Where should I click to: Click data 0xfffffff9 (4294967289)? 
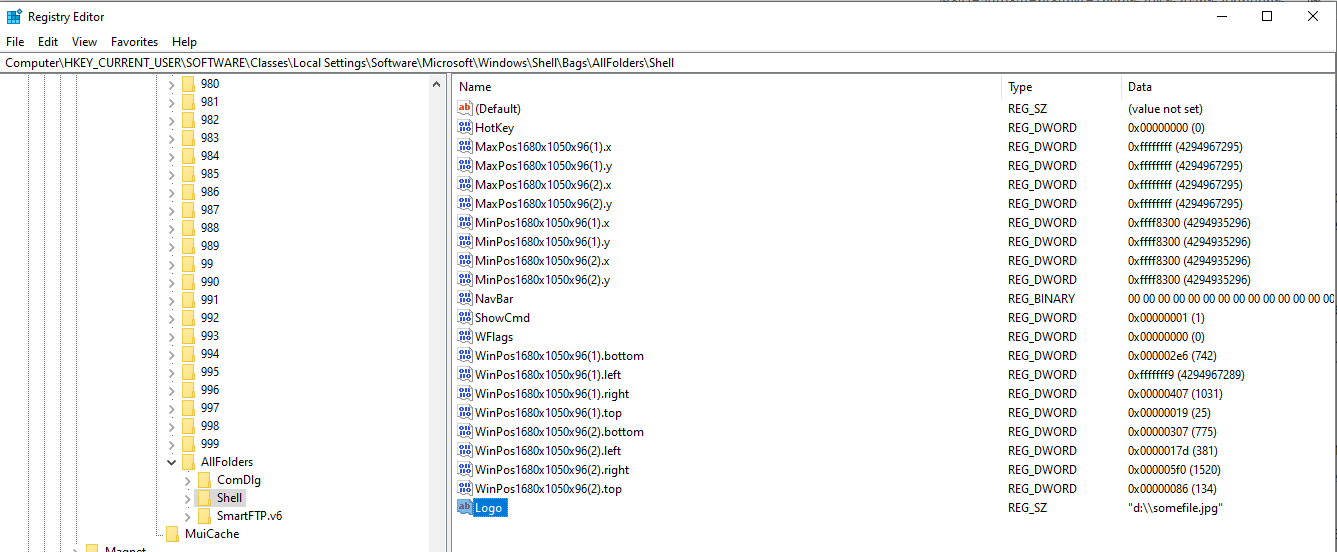pos(1186,374)
